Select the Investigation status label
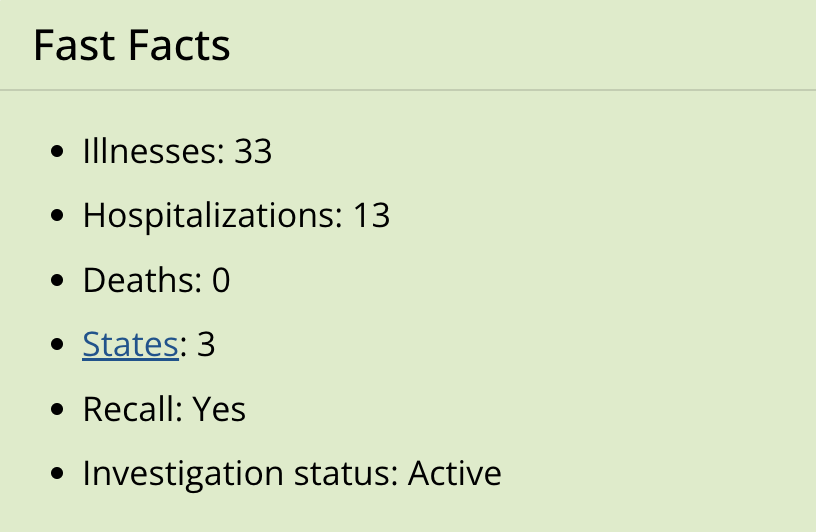The width and height of the screenshot is (816, 532). tap(238, 472)
